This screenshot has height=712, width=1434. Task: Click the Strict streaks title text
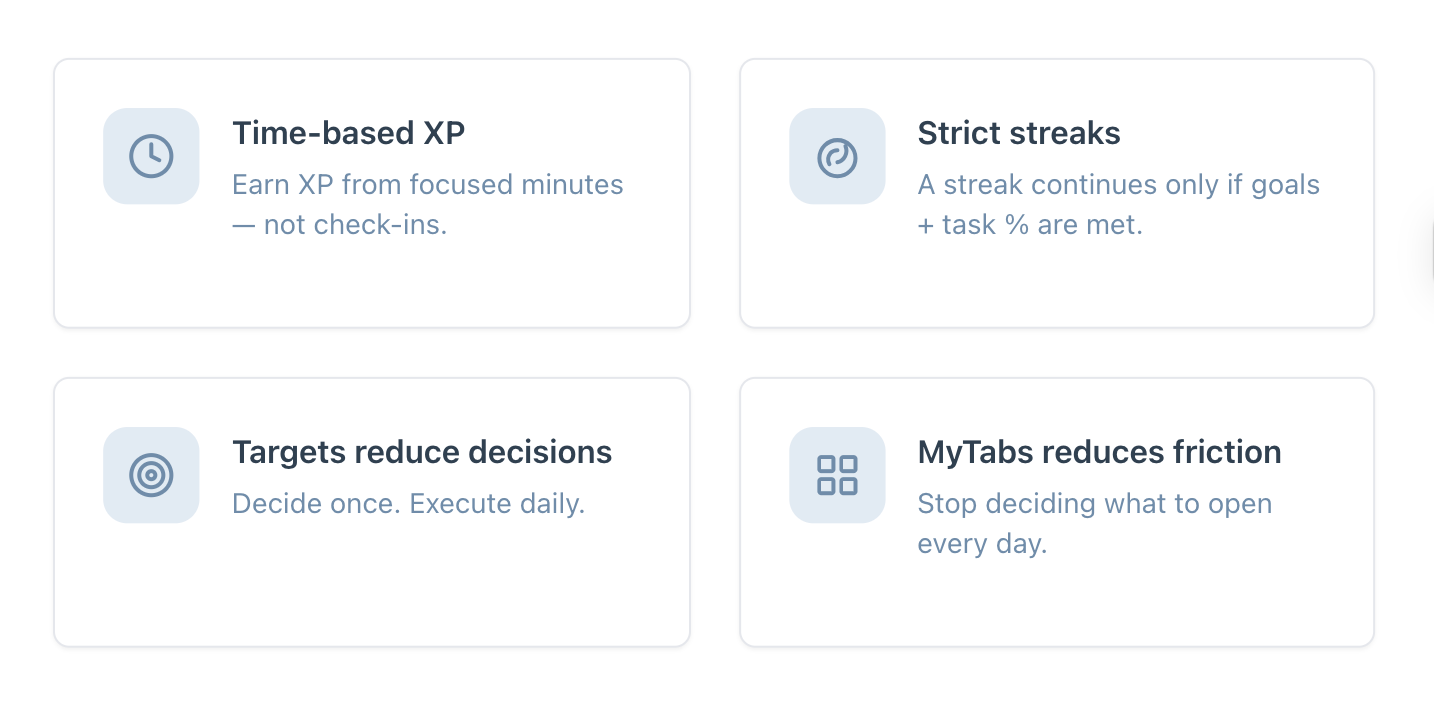pyautogui.click(x=1019, y=133)
